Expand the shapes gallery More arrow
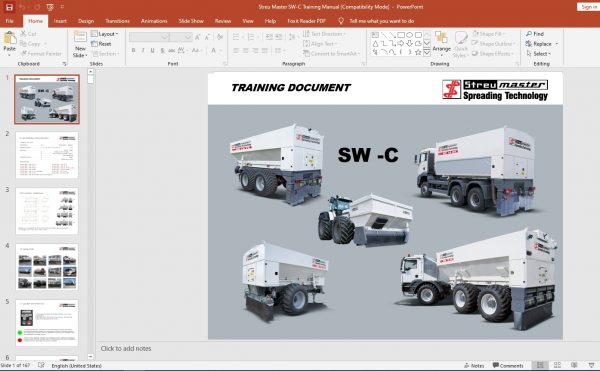Screen dimensions: 600x371 tap(427, 53)
